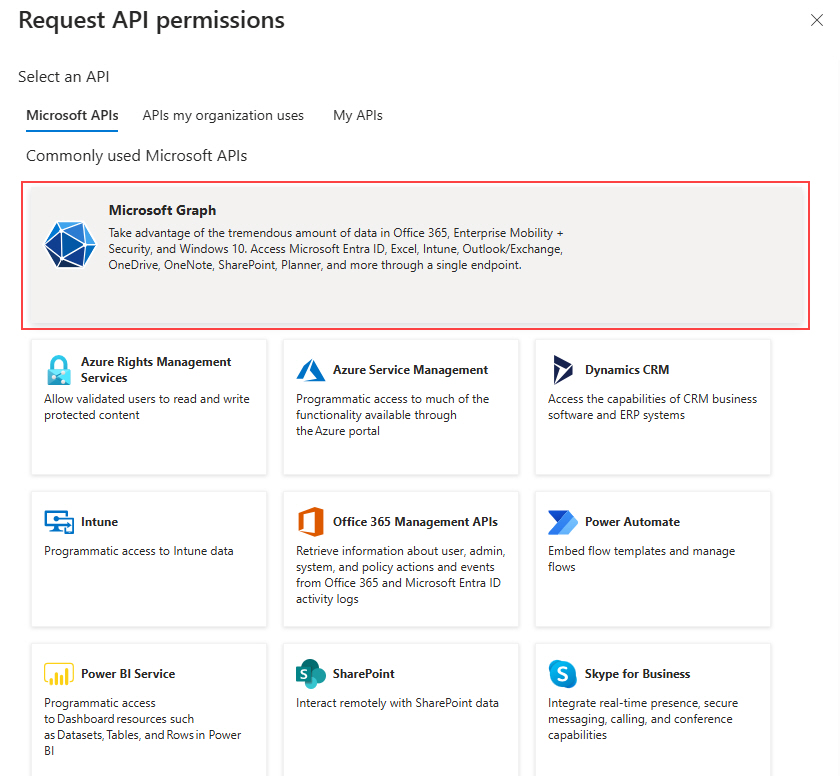Click the 'Select an API' label
This screenshot has height=776, width=840.
tap(64, 77)
